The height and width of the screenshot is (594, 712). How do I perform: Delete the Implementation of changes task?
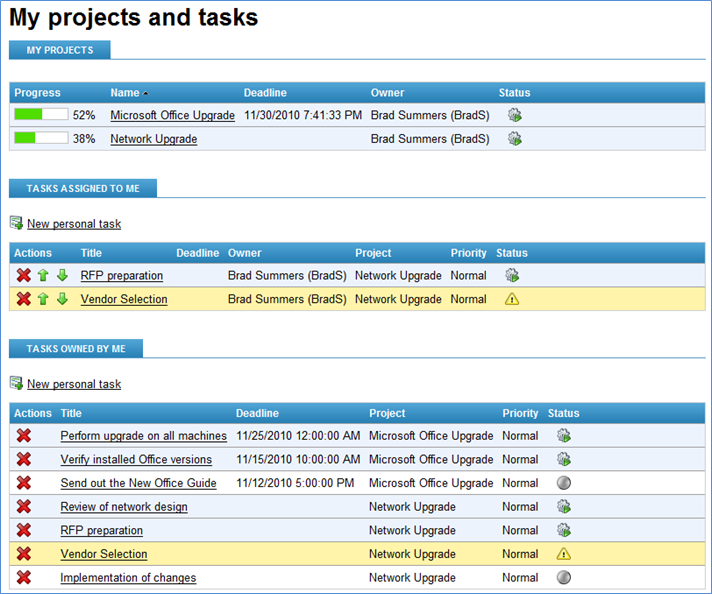(24, 577)
